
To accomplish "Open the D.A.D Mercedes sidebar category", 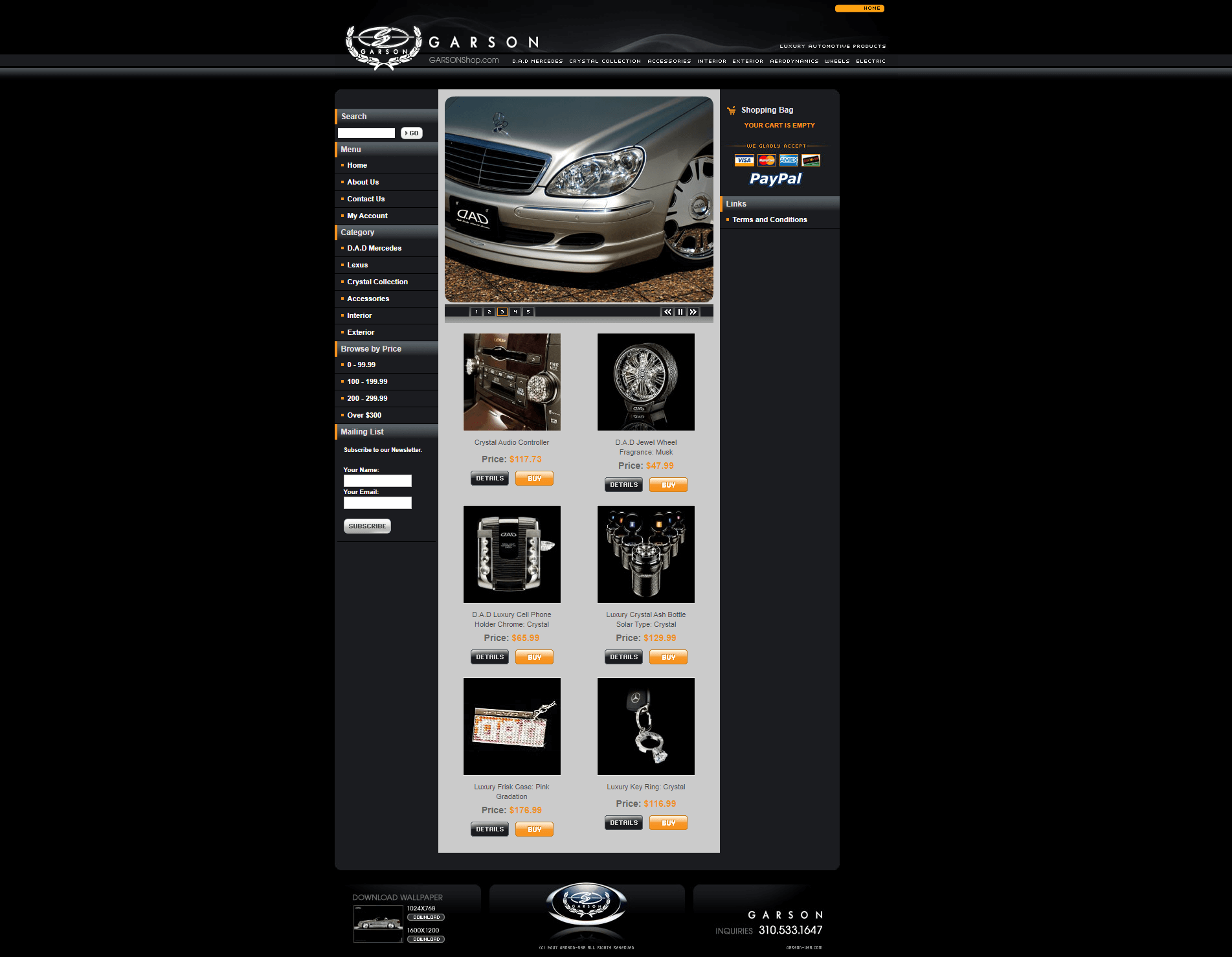I will pyautogui.click(x=374, y=249).
